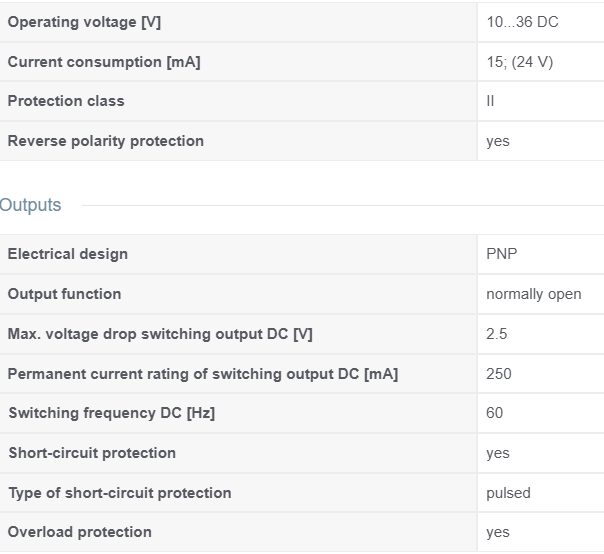The height and width of the screenshot is (554, 604).
Task: Select the 60 switching frequency value
Action: tap(495, 413)
